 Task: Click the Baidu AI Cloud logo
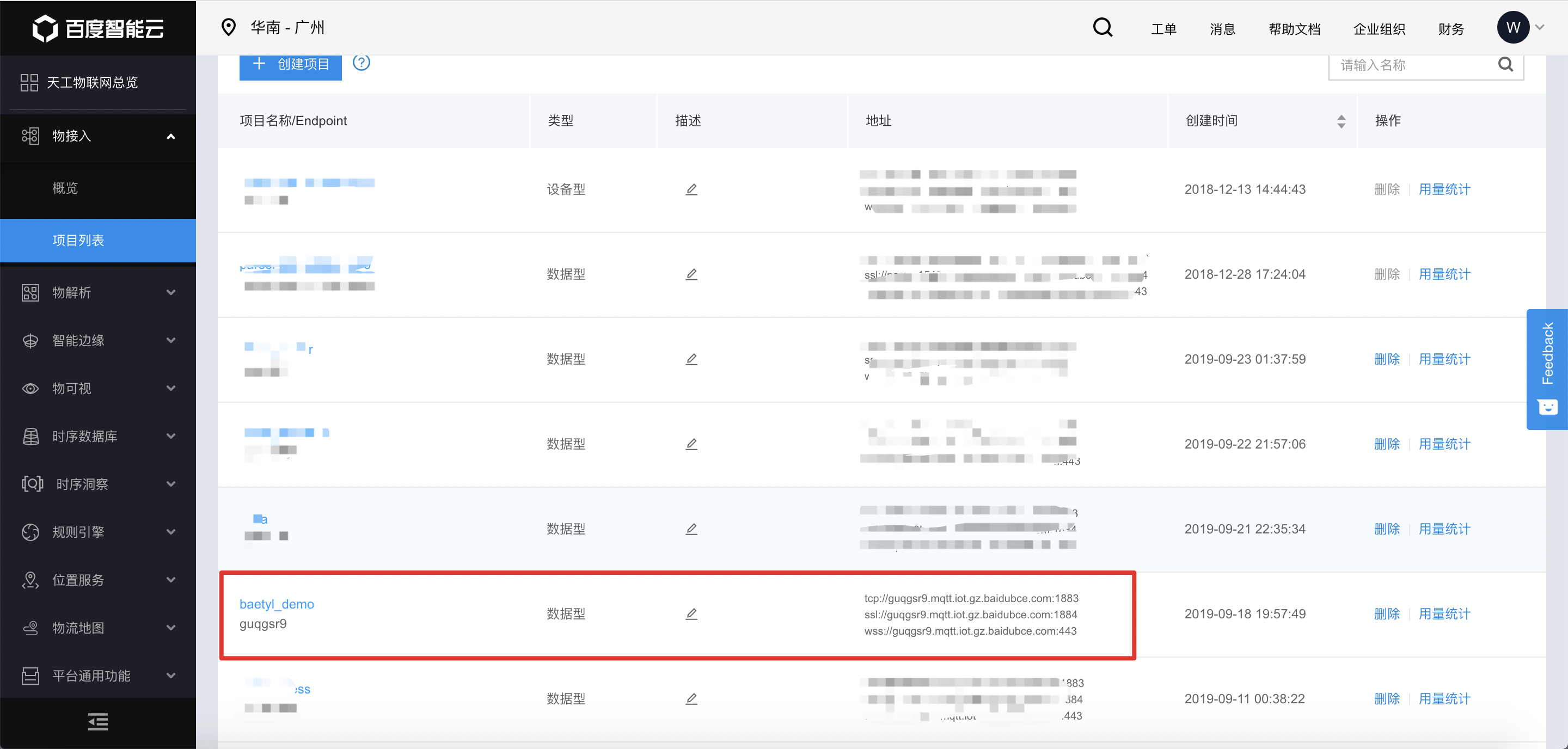pyautogui.click(x=98, y=28)
